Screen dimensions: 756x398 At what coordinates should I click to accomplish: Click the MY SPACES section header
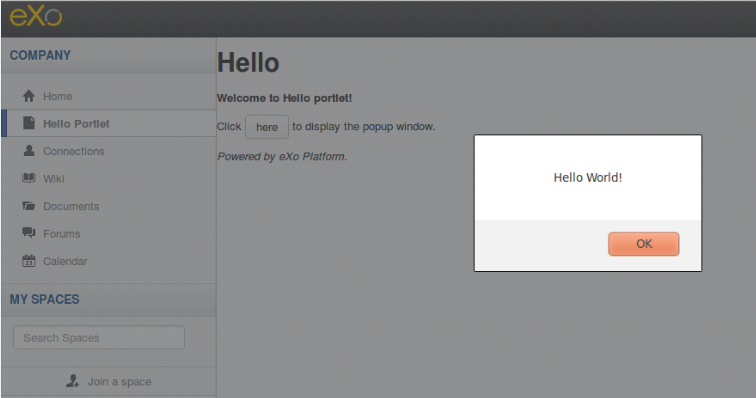pyautogui.click(x=44, y=299)
